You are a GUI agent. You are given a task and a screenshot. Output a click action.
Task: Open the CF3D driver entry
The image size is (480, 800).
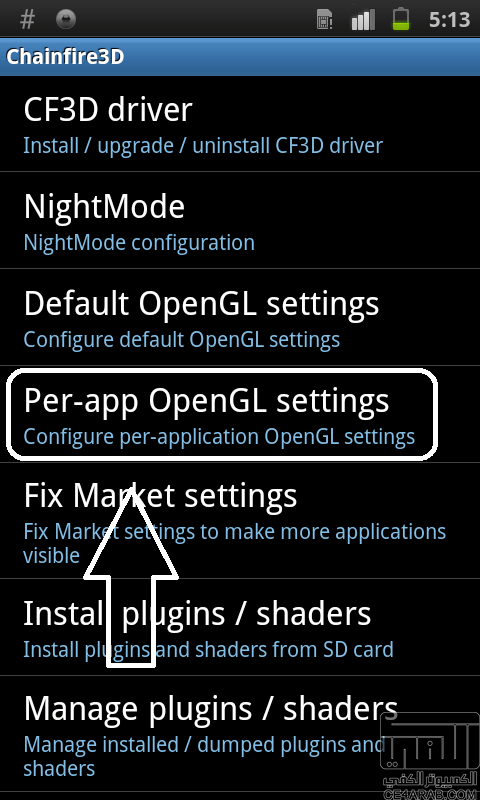240,124
